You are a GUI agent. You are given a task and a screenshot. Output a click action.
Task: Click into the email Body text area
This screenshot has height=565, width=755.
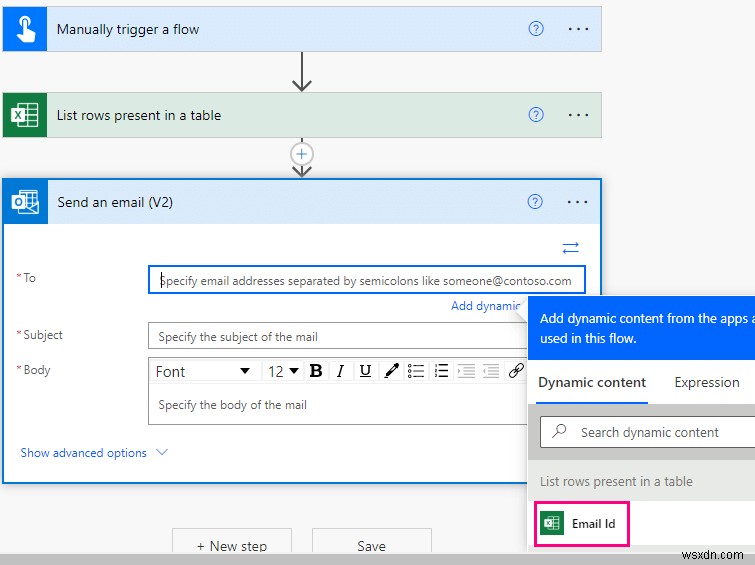coord(338,404)
